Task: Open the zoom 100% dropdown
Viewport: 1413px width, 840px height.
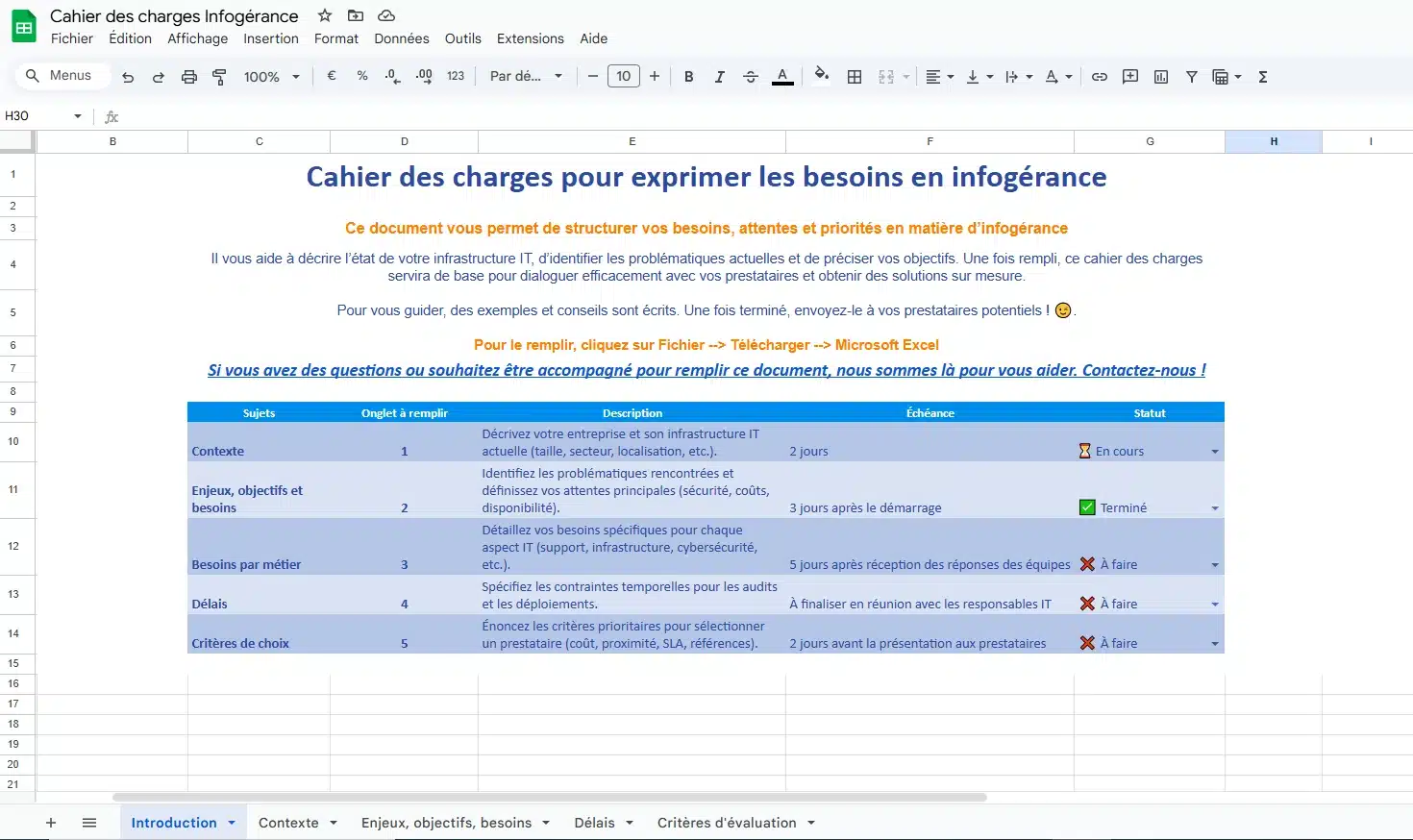Action: 271,77
